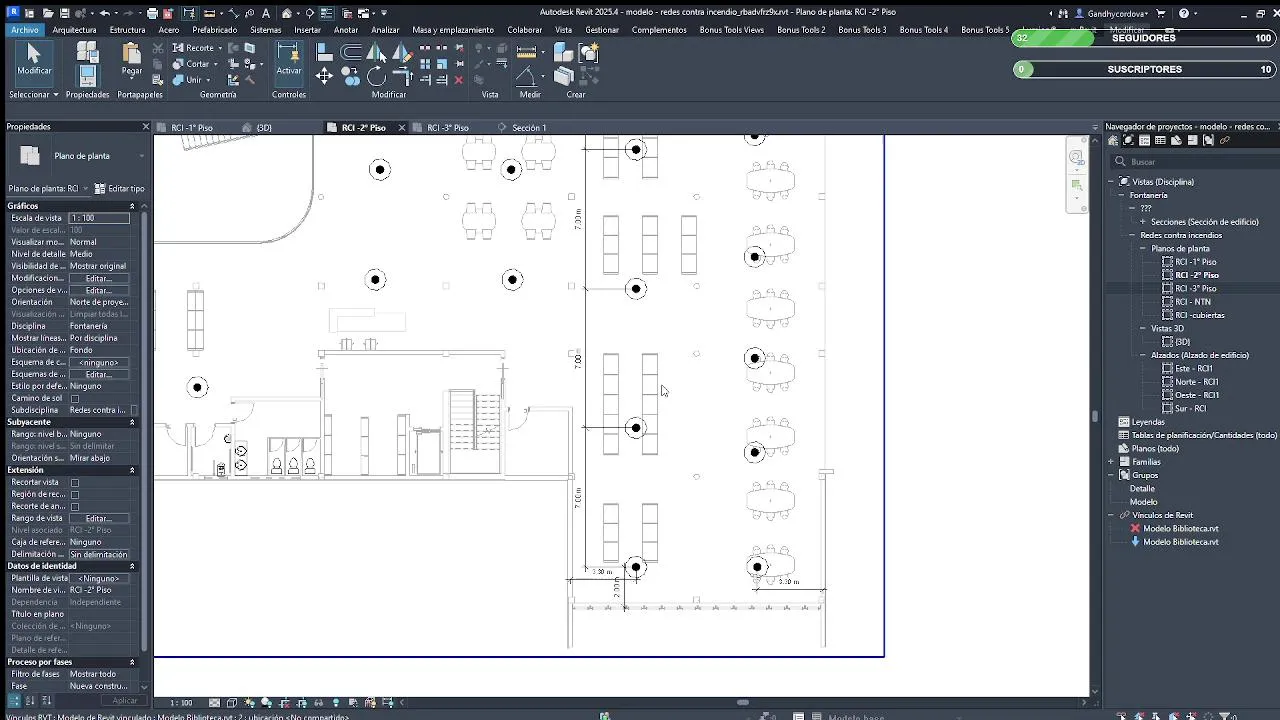Click the Mirror pick axis tool icon
This screenshot has height=720, width=1280.
[376, 52]
